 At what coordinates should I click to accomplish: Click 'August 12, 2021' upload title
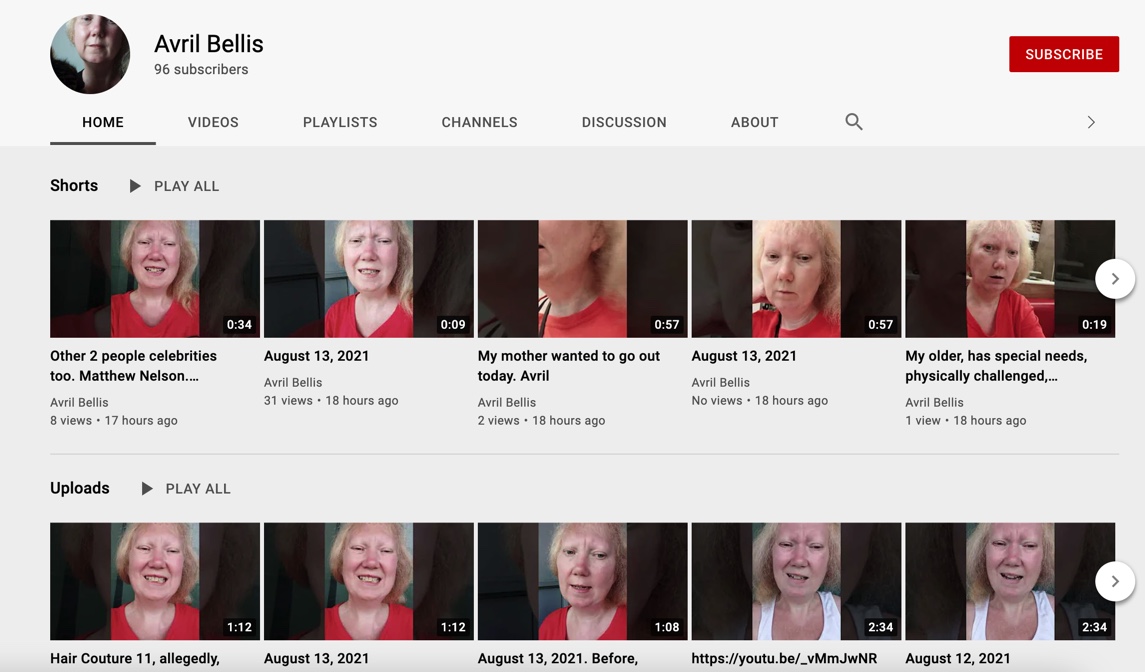coord(958,659)
